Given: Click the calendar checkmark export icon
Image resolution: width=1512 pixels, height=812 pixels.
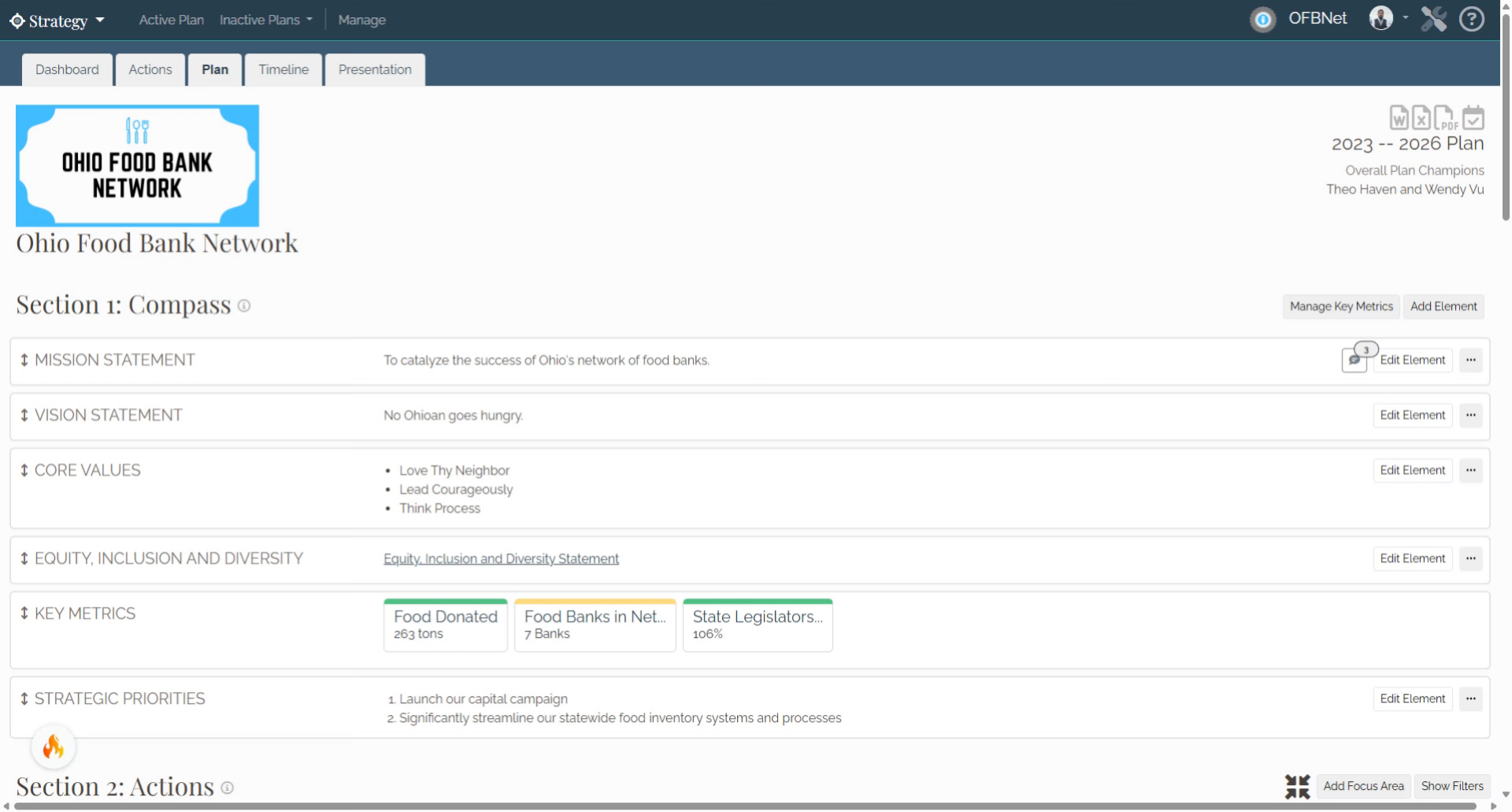Looking at the screenshot, I should [1473, 117].
